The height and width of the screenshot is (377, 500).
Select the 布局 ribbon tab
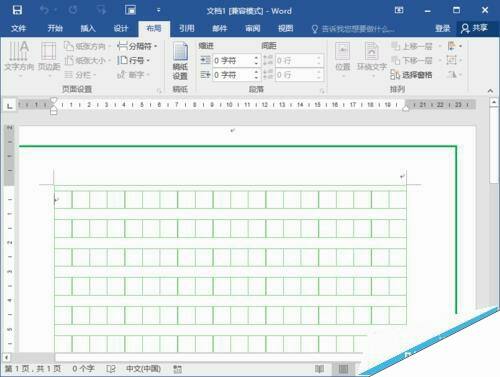coord(154,28)
